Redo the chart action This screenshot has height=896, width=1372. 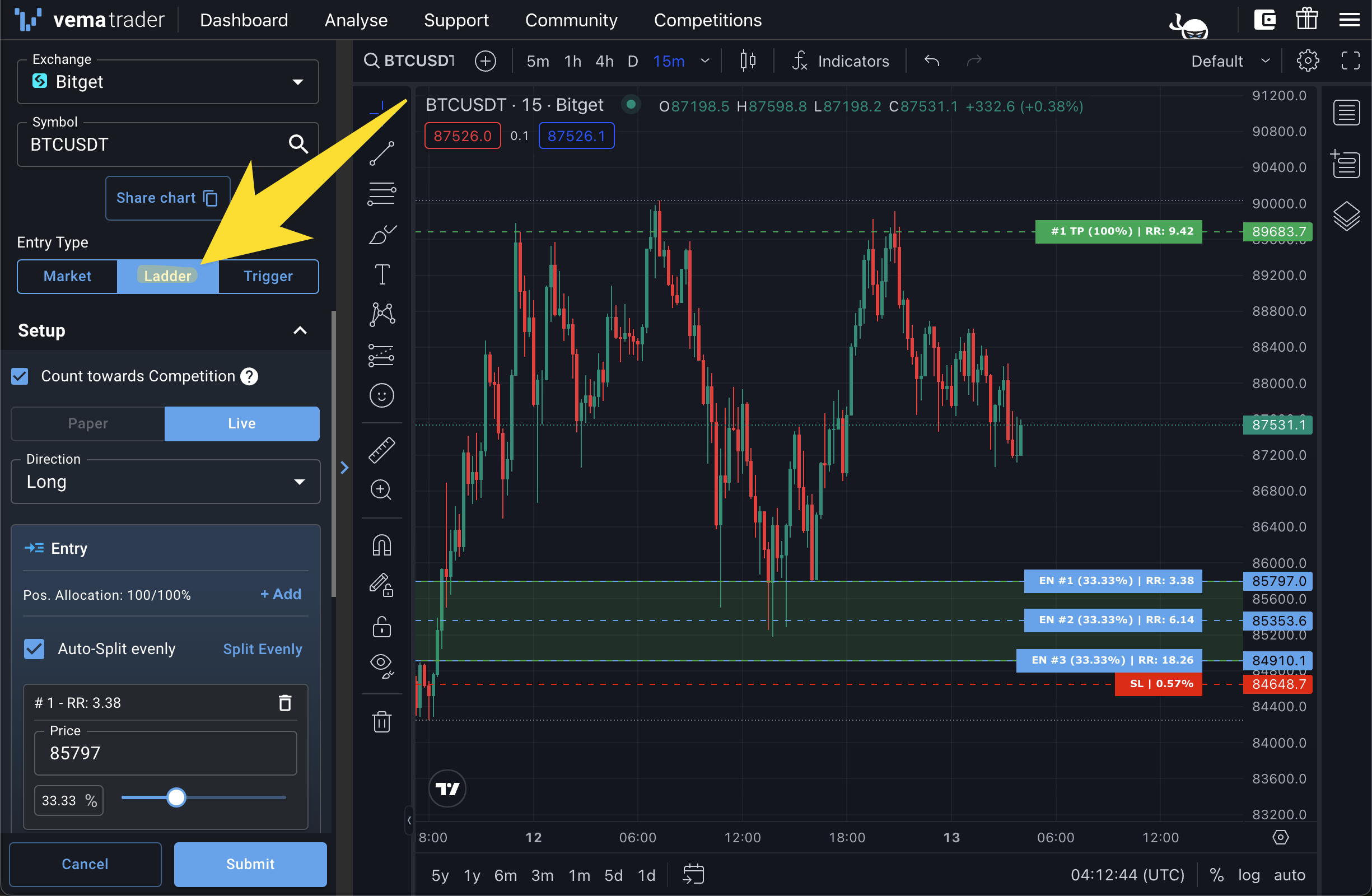(x=974, y=60)
